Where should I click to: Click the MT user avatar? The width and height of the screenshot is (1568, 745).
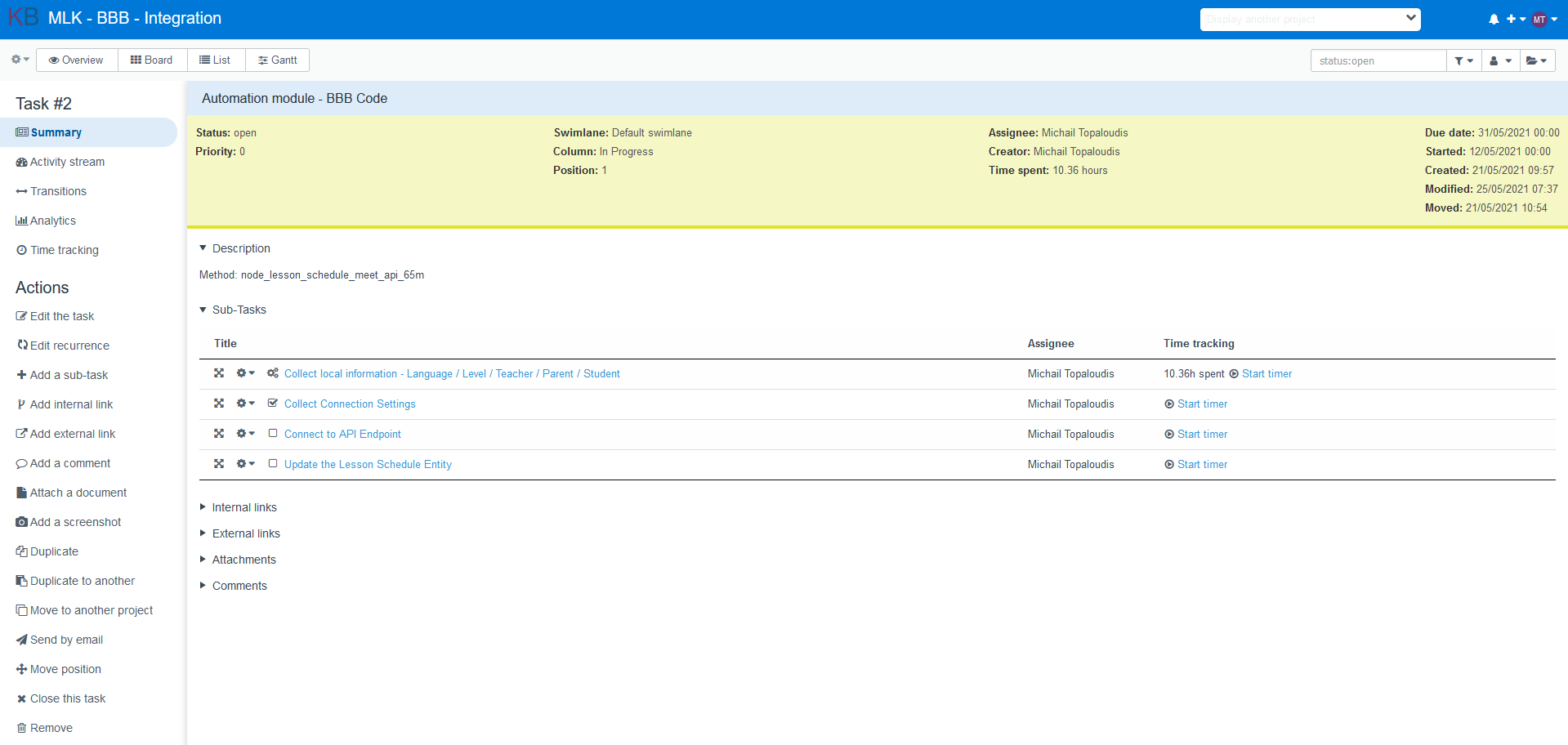(1539, 20)
